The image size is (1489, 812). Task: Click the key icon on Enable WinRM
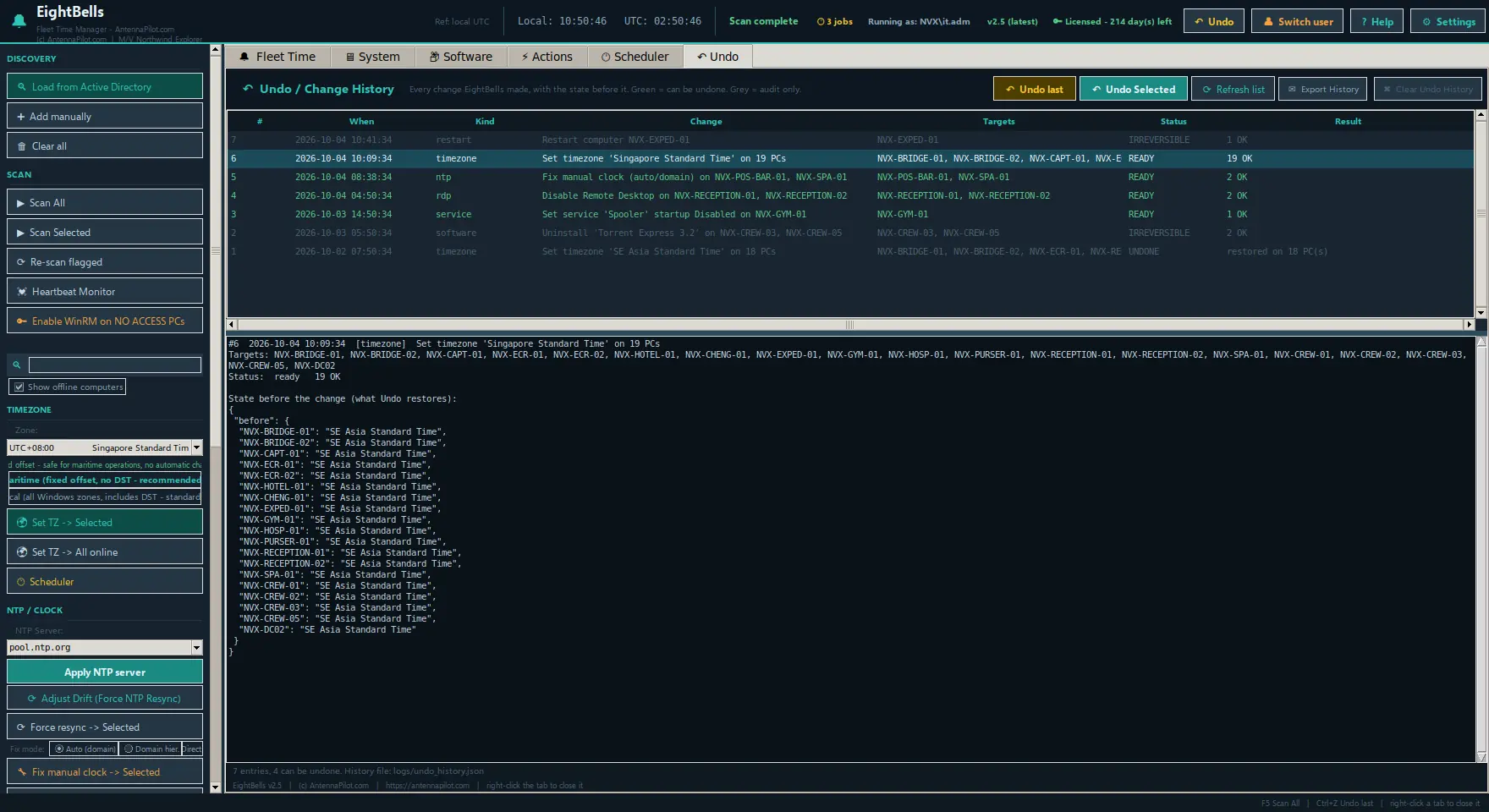point(22,321)
